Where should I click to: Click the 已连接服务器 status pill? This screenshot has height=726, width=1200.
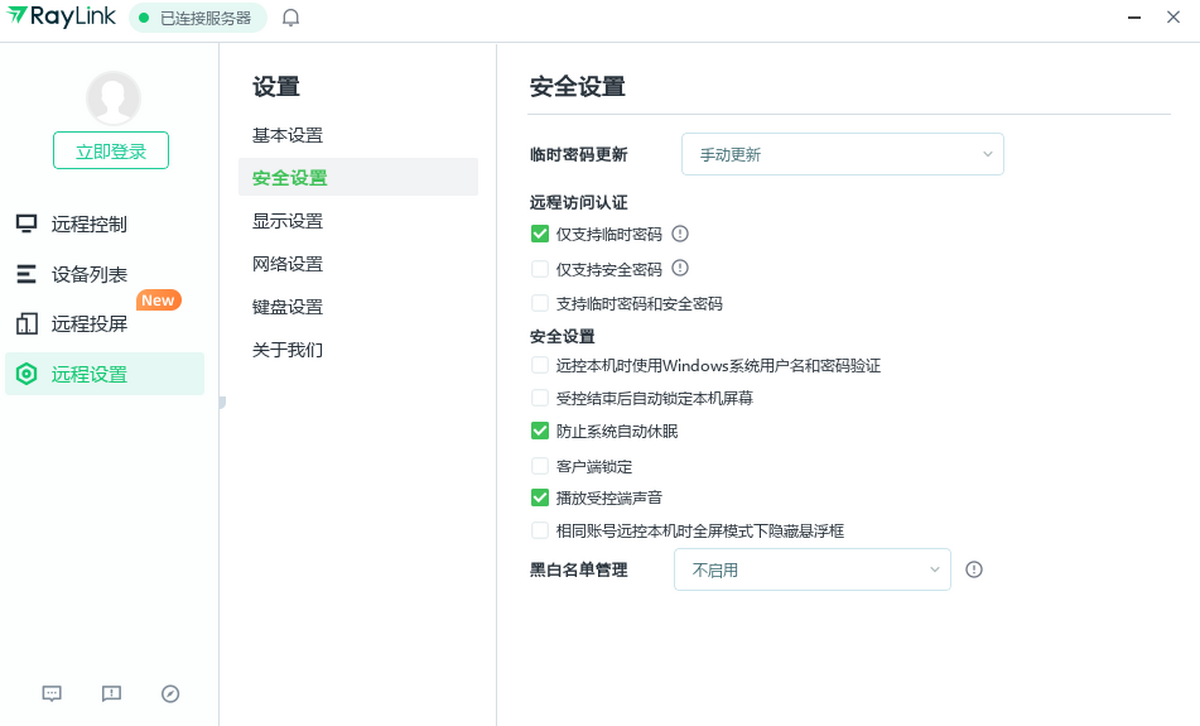pyautogui.click(x=198, y=18)
